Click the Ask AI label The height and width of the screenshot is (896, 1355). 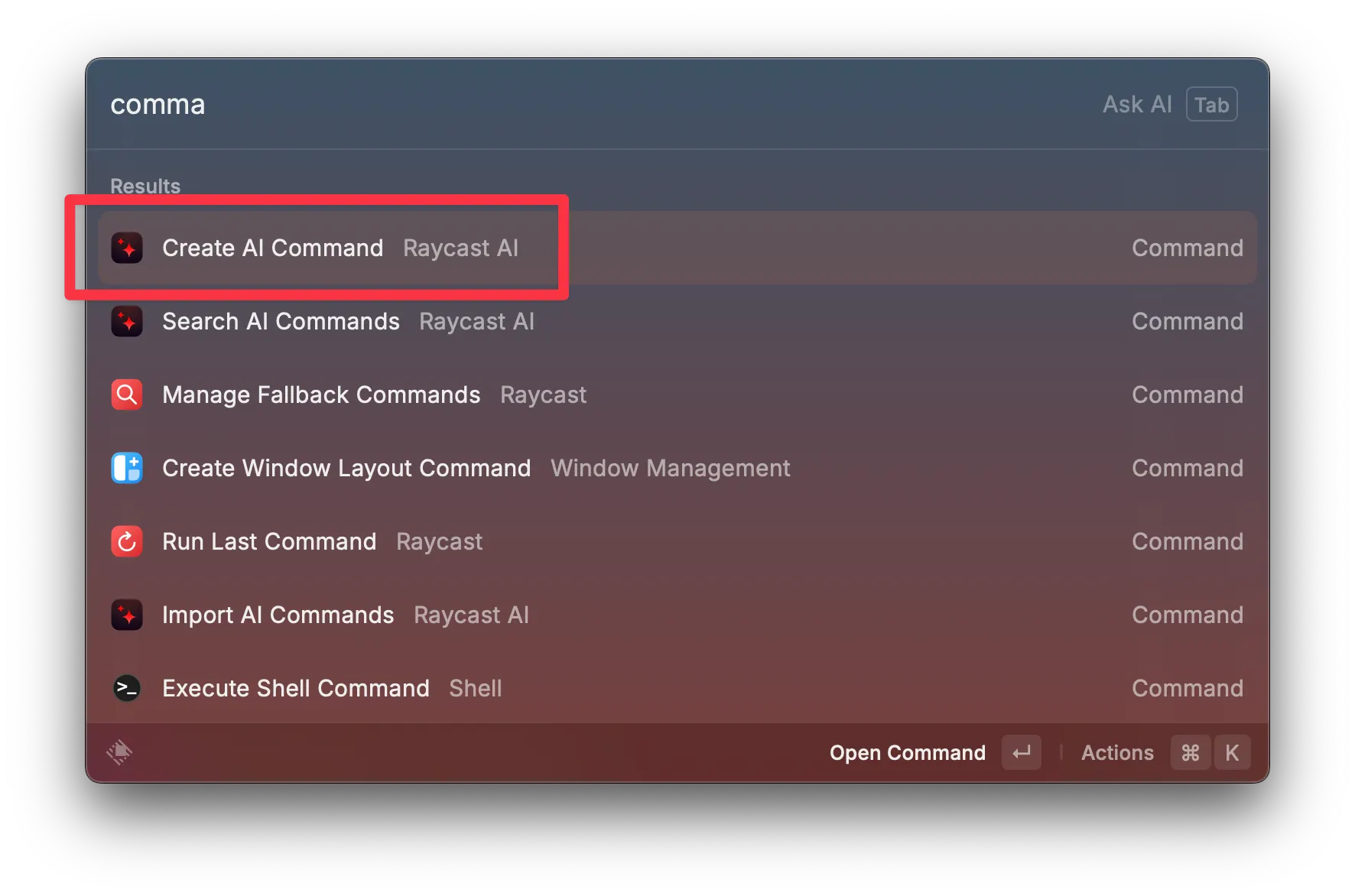pyautogui.click(x=1137, y=104)
